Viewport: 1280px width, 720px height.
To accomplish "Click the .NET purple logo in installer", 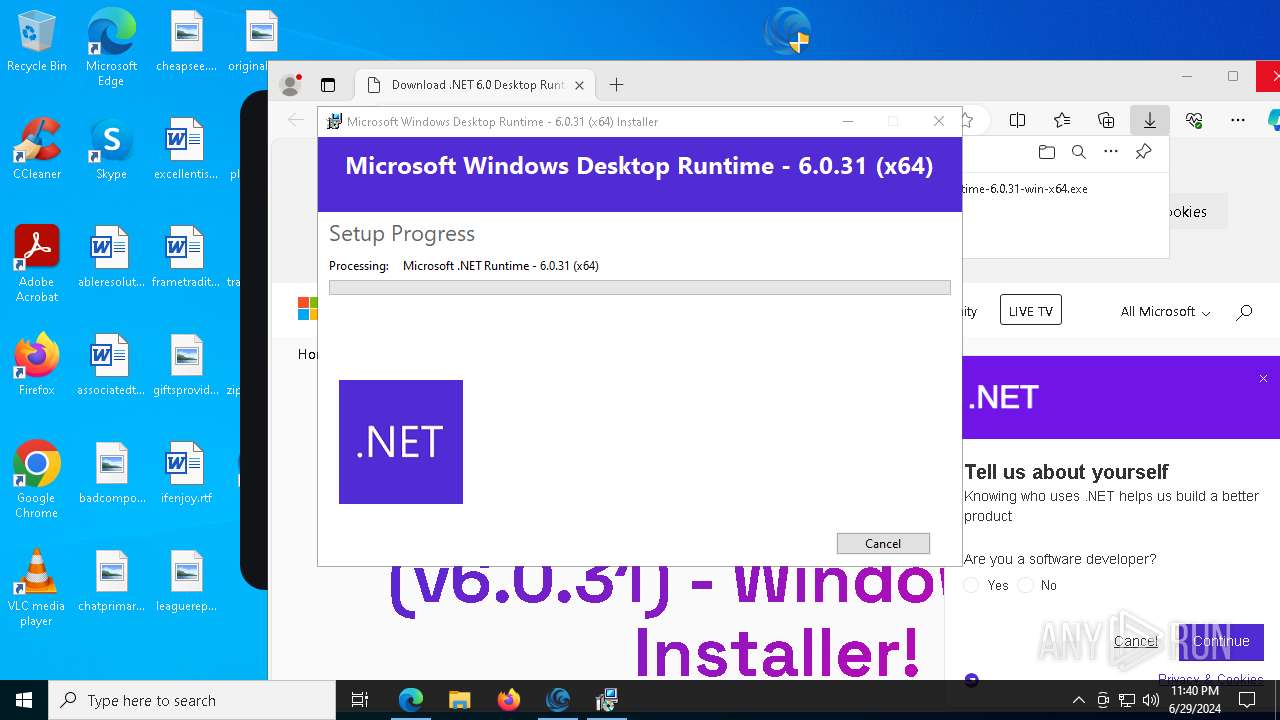I will 401,442.
